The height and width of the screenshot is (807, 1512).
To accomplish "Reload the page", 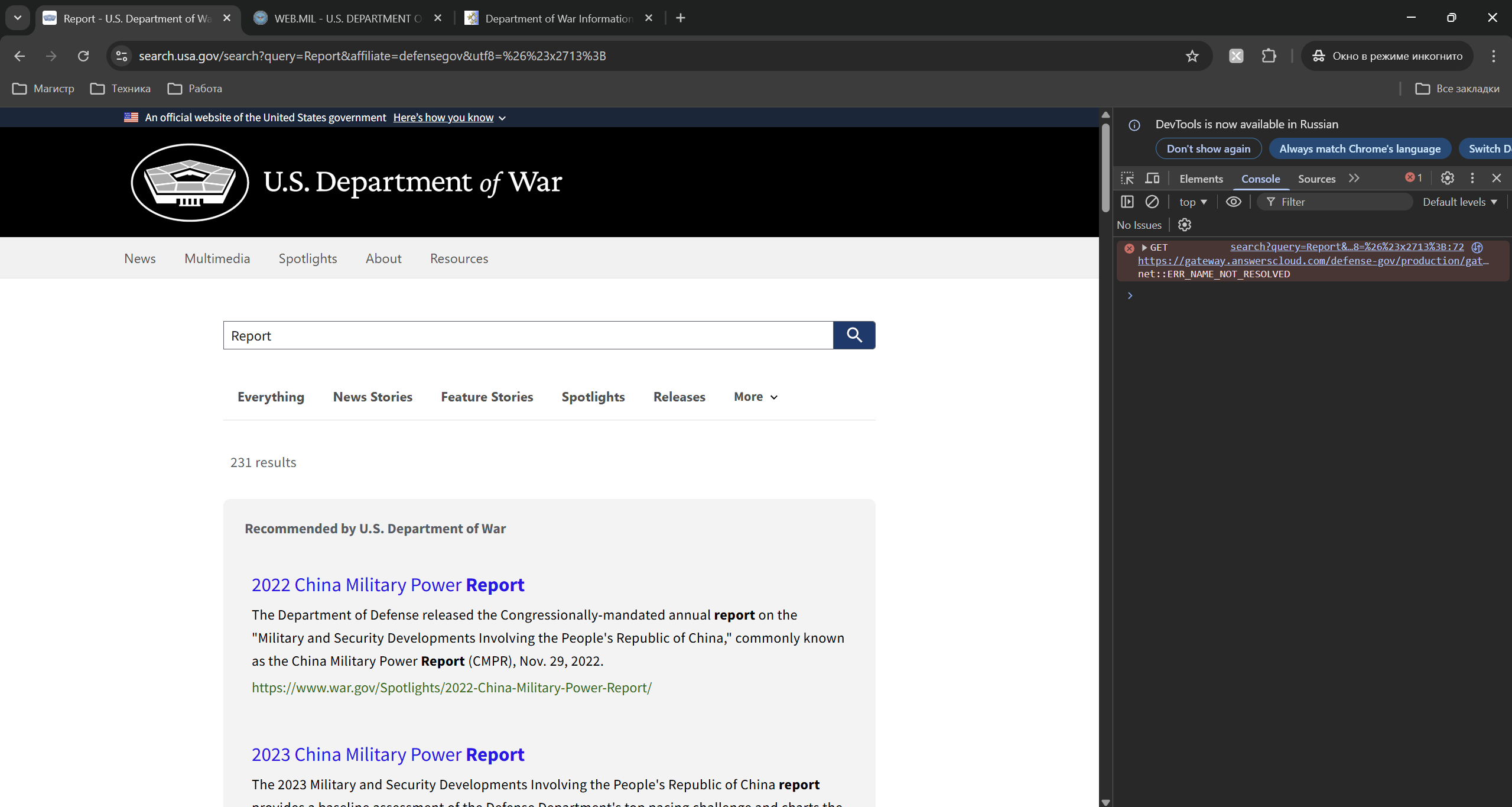I will coord(83,56).
